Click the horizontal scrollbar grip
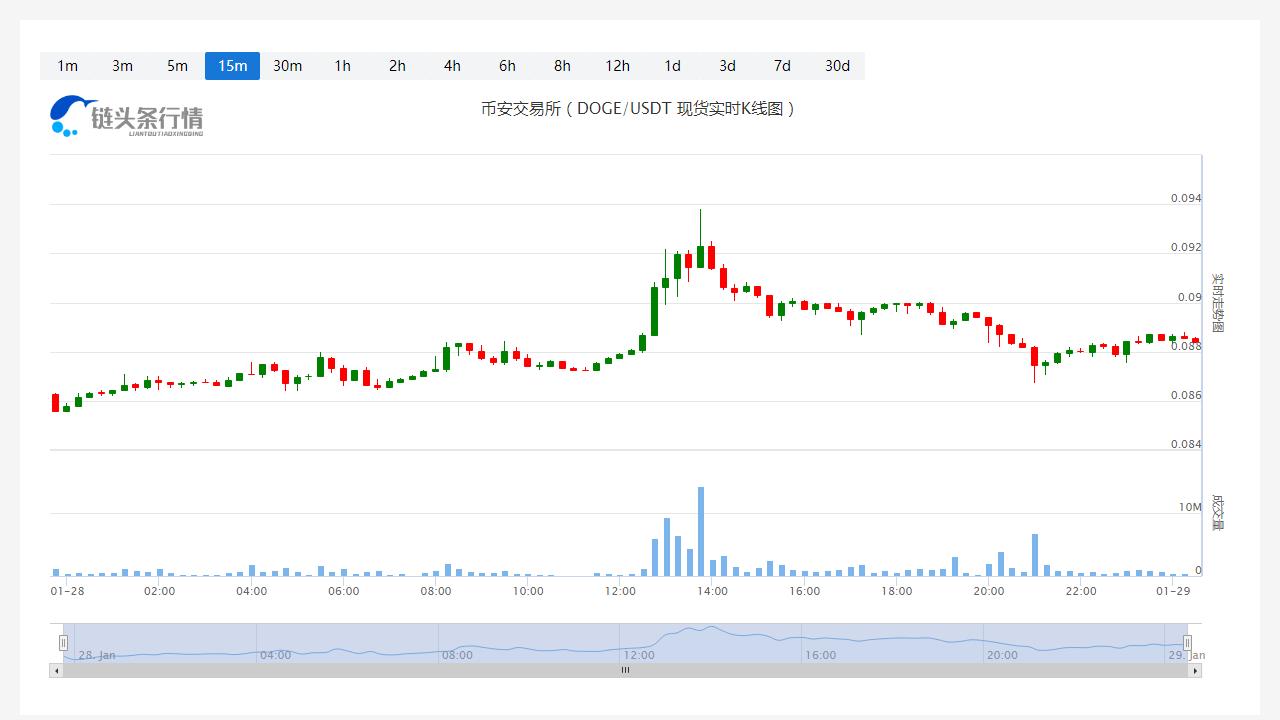 tap(625, 671)
